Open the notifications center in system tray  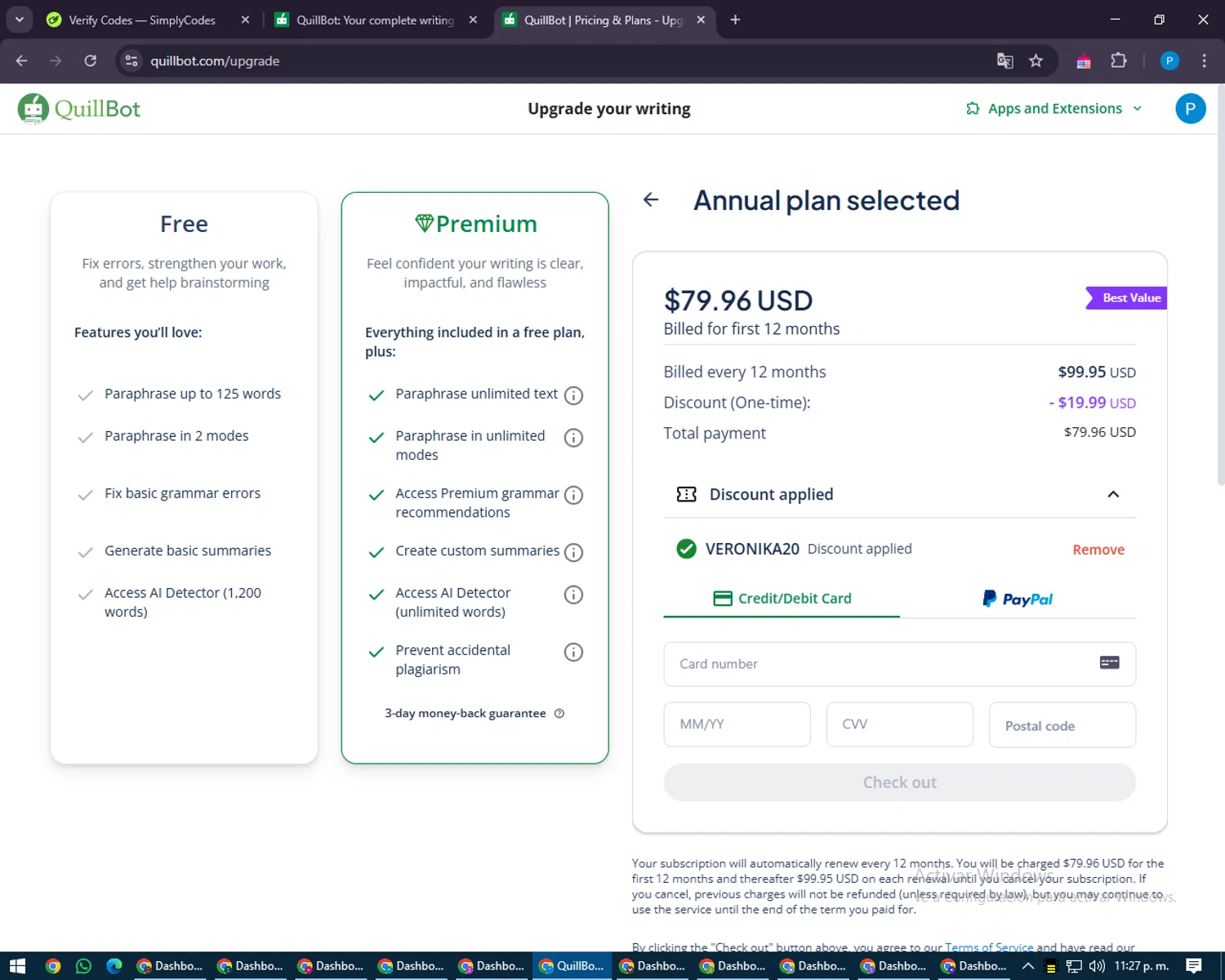pyautogui.click(x=1194, y=966)
